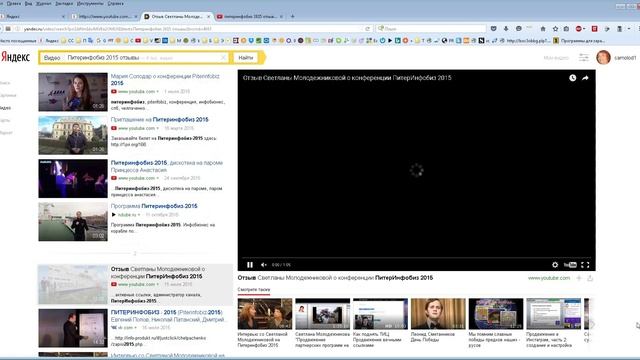Show next related videos with right arrow
Viewport: 640px width, 360px height.
point(592,324)
